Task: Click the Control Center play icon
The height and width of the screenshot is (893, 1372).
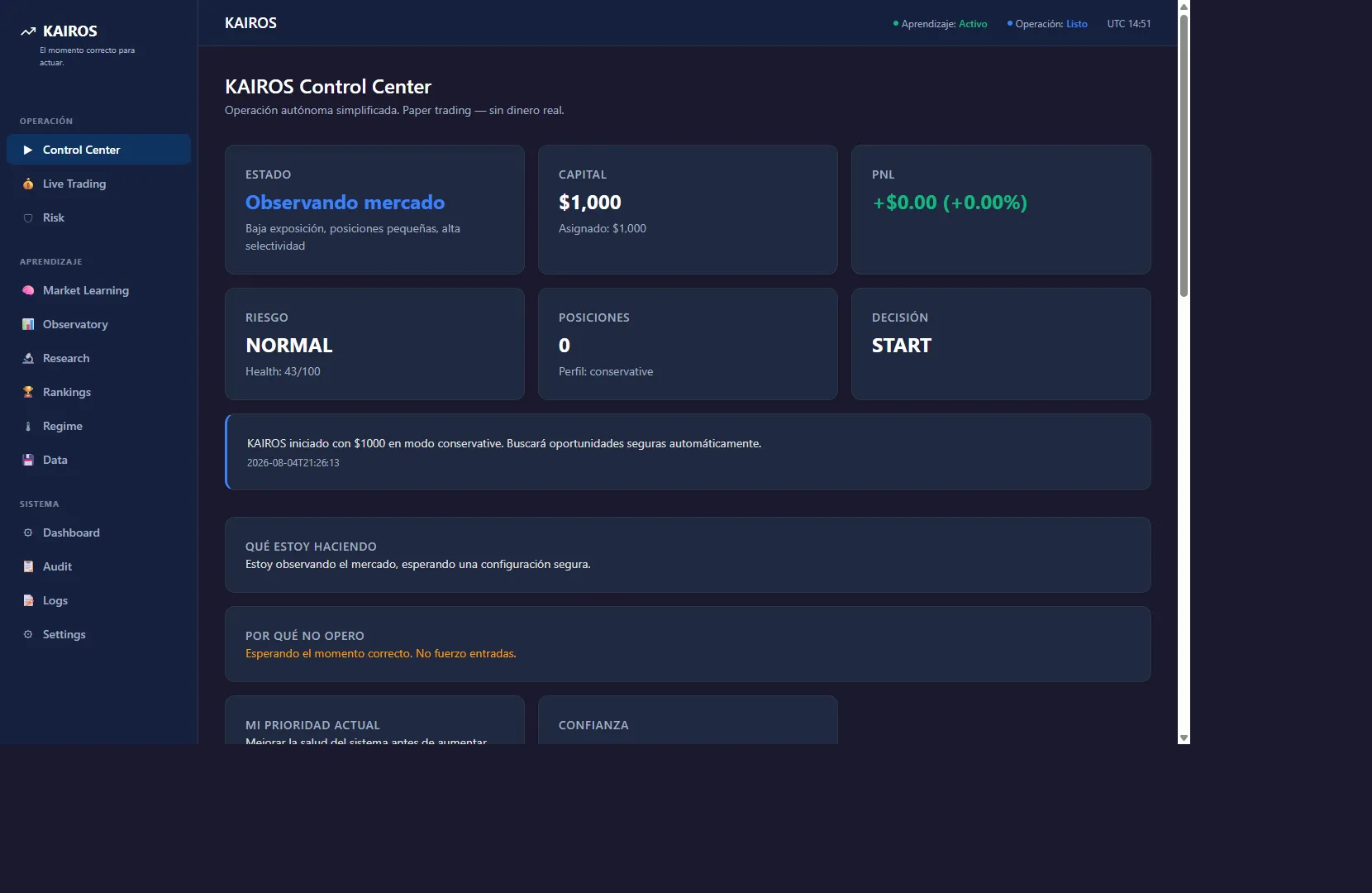Action: (x=28, y=150)
